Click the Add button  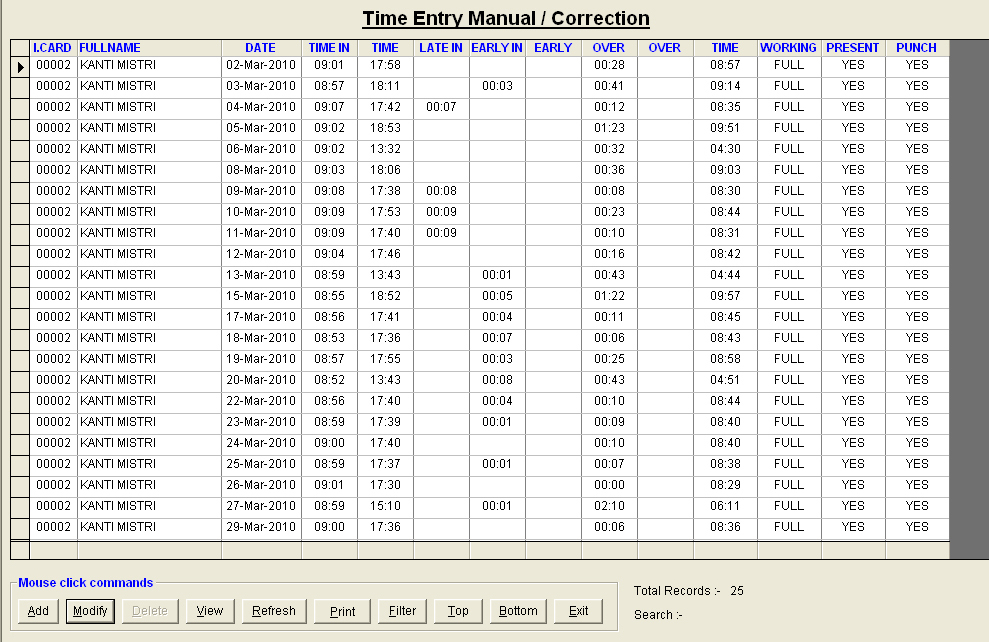pyautogui.click(x=38, y=611)
